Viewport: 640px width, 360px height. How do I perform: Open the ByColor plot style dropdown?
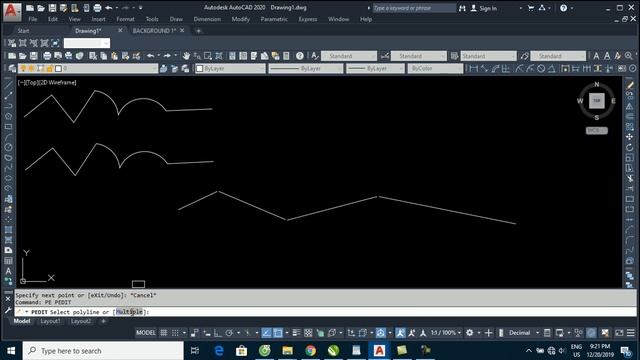436,69
